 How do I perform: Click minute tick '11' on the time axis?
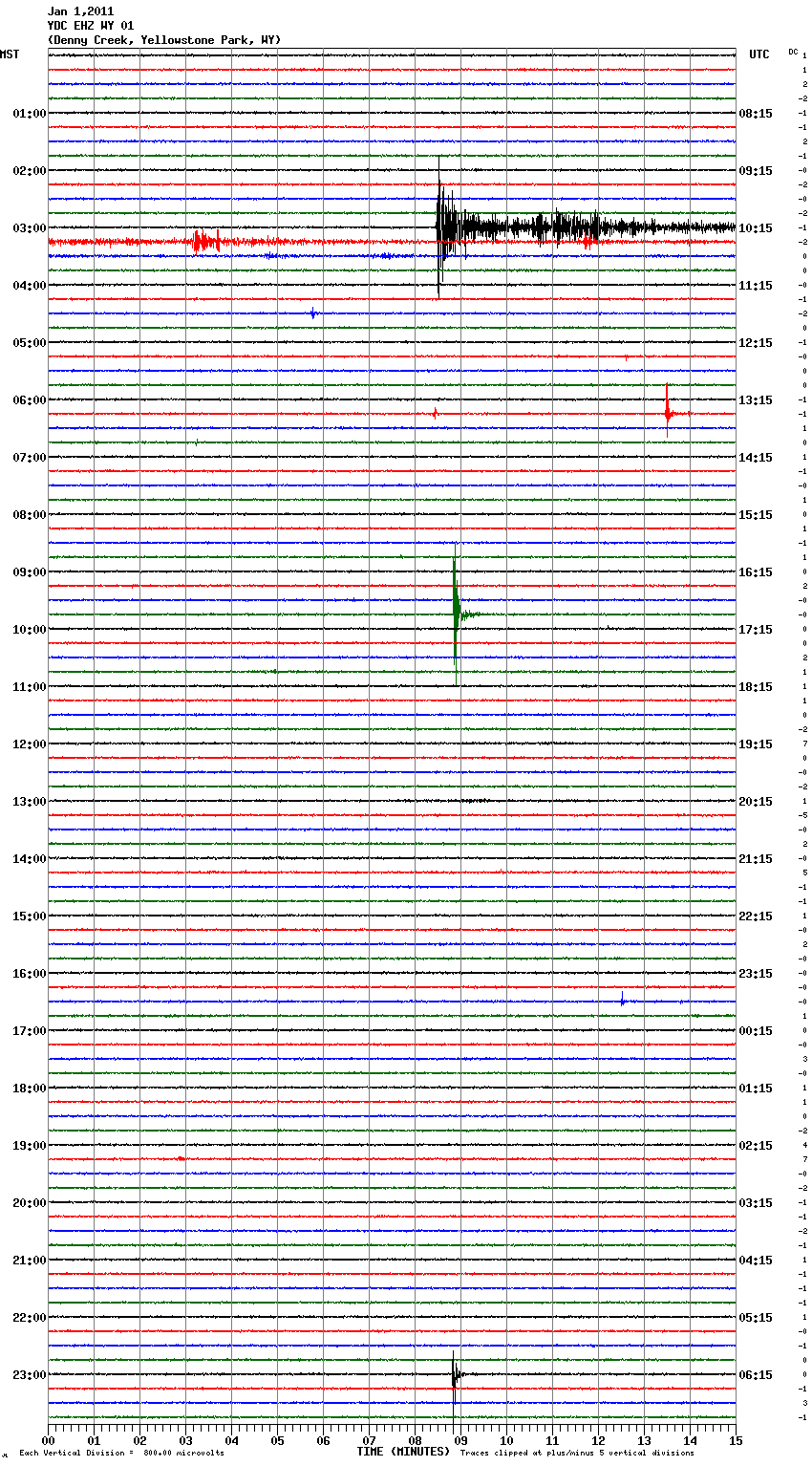coord(552,1440)
